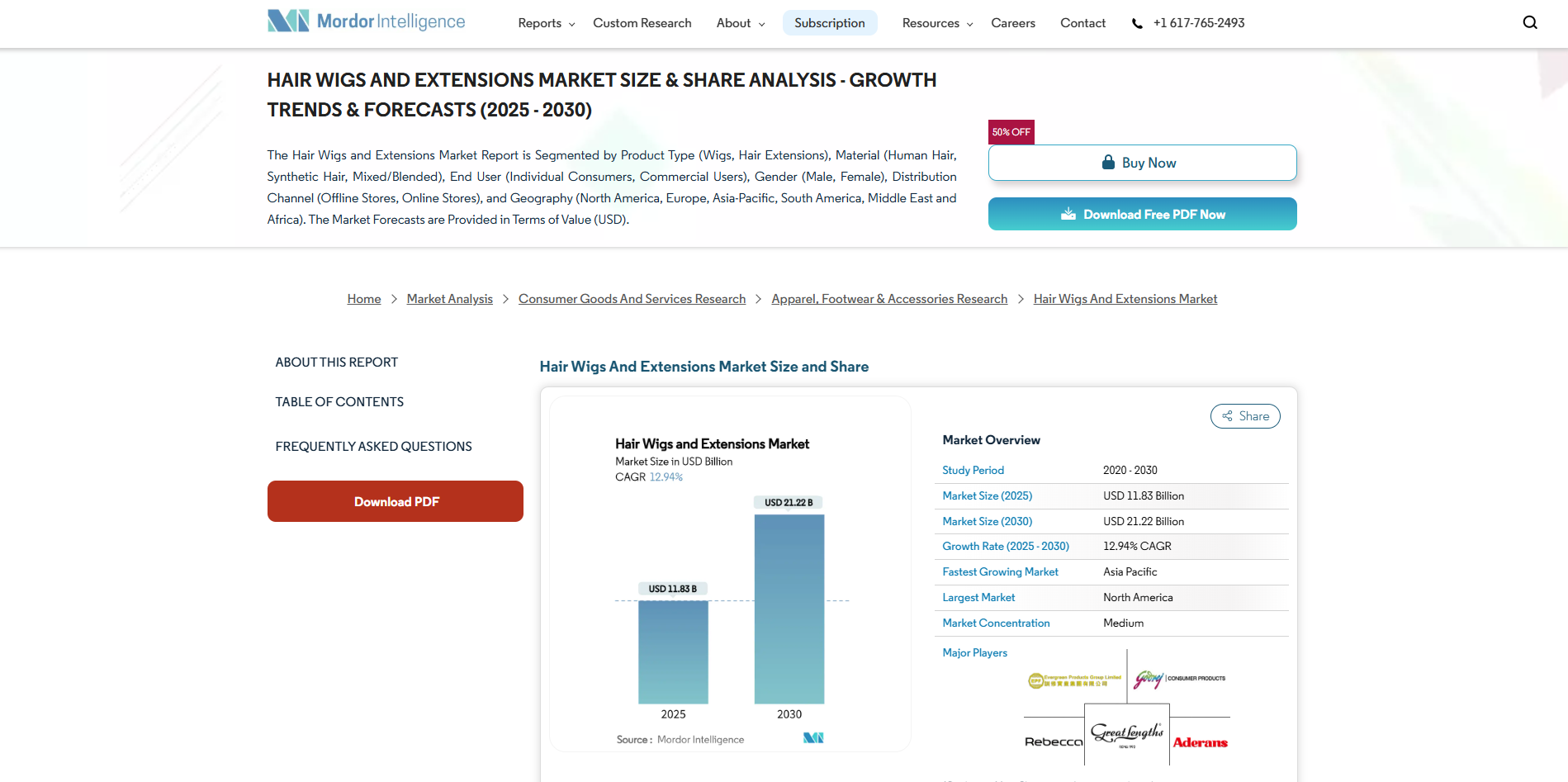Click the lock icon inside Buy Now
The image size is (1568, 782).
point(1110,163)
